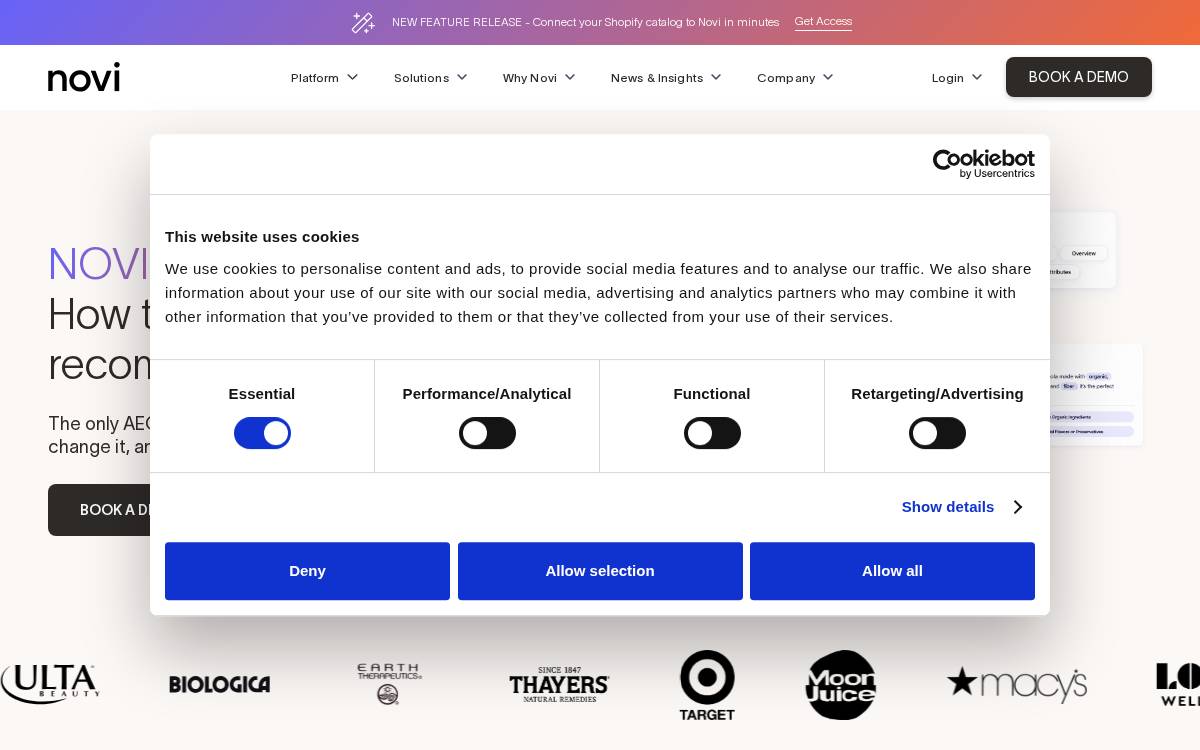Viewport: 1200px width, 750px height.
Task: Click Allow selection button
Action: coord(600,571)
